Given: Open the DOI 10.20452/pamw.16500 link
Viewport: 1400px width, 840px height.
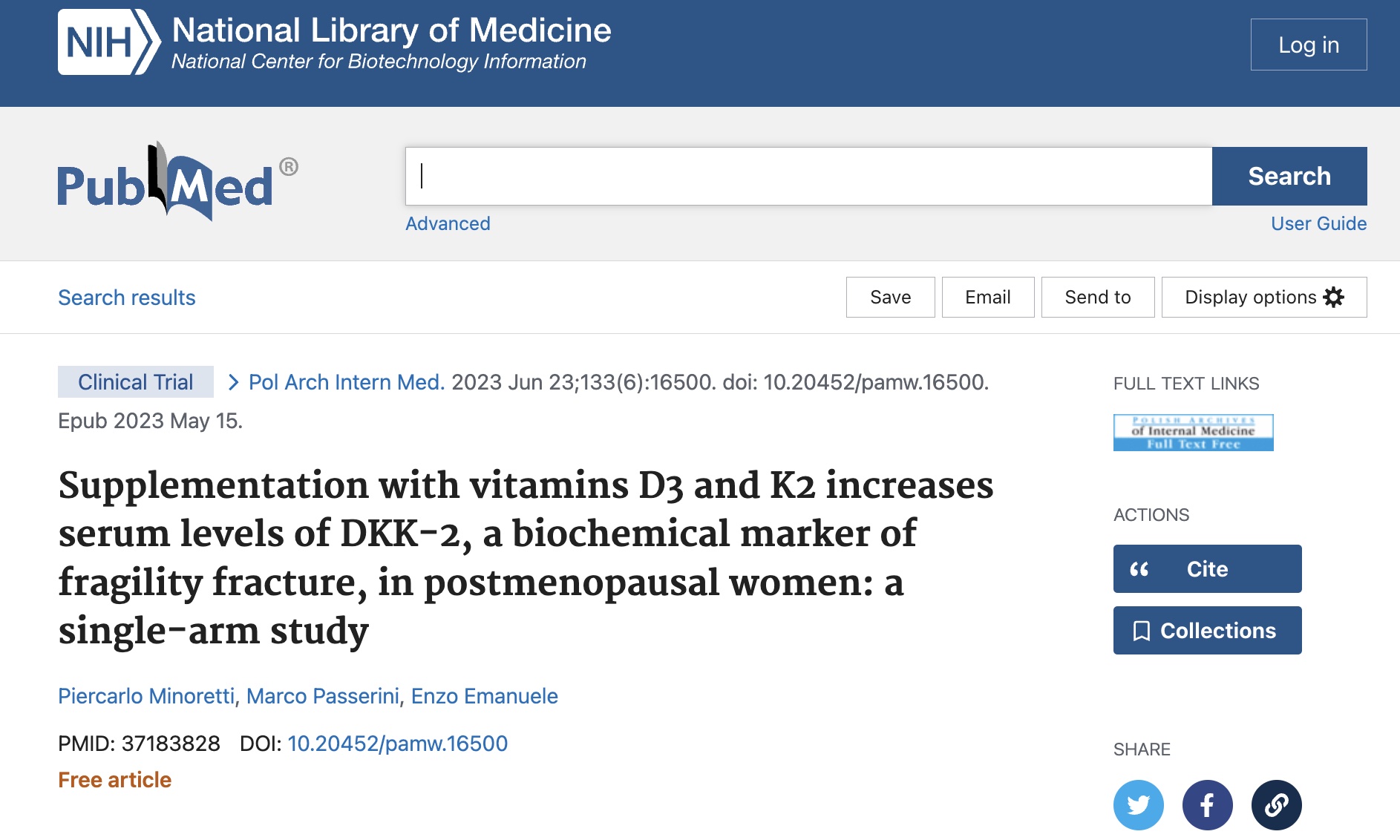Looking at the screenshot, I should [x=397, y=744].
